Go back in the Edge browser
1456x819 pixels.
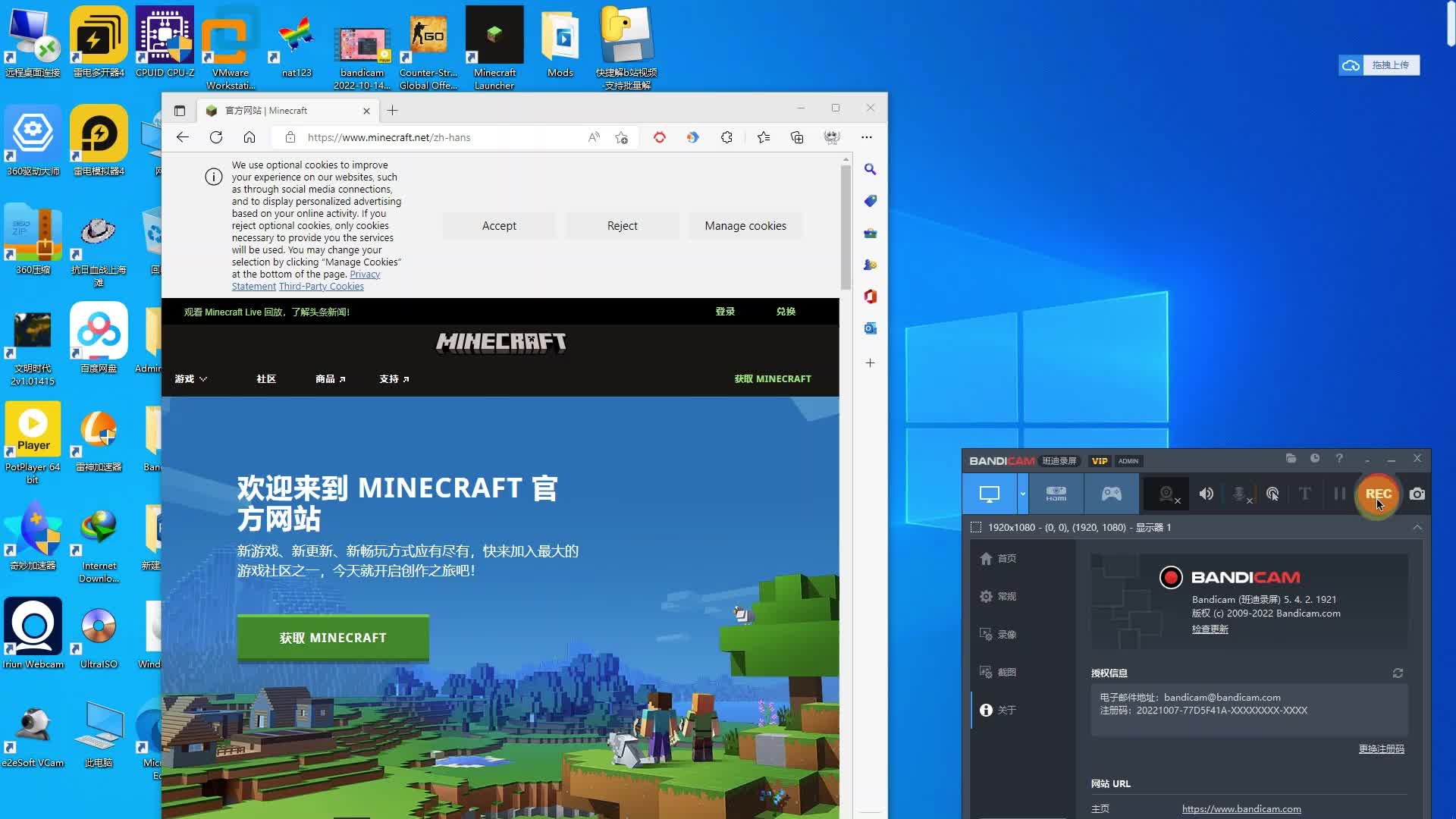[182, 137]
